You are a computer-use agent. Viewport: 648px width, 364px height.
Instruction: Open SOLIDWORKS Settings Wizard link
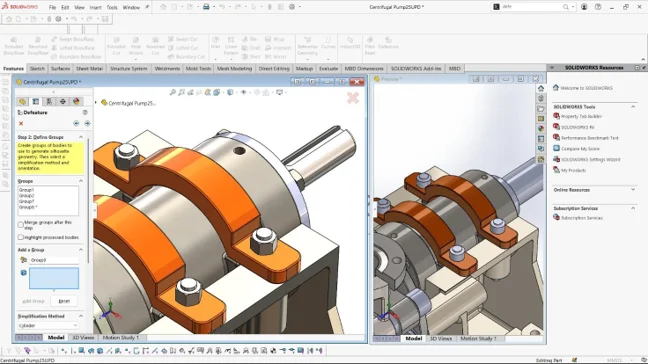click(591, 159)
